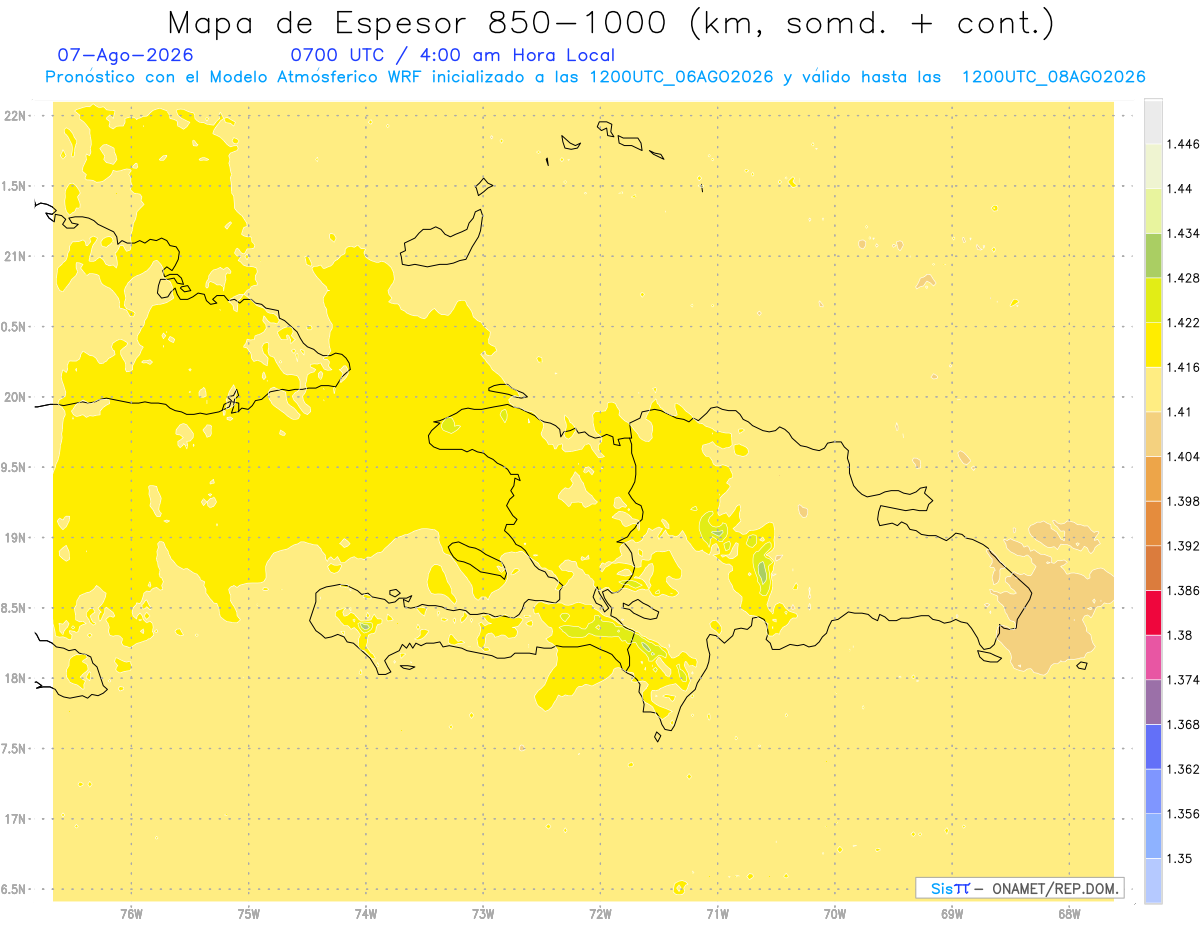This screenshot has width=1200, height=927.
Task: Click the time label '0700 UTC / 4:00 am Hora Local'
Action: point(453,55)
